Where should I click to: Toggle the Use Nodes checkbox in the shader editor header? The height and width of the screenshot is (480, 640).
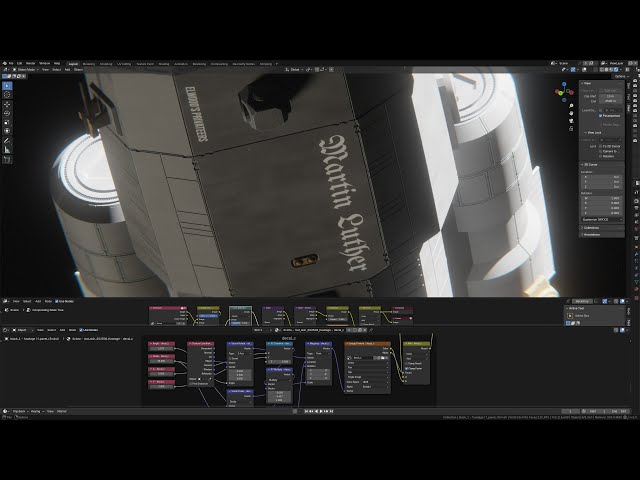pos(81,330)
